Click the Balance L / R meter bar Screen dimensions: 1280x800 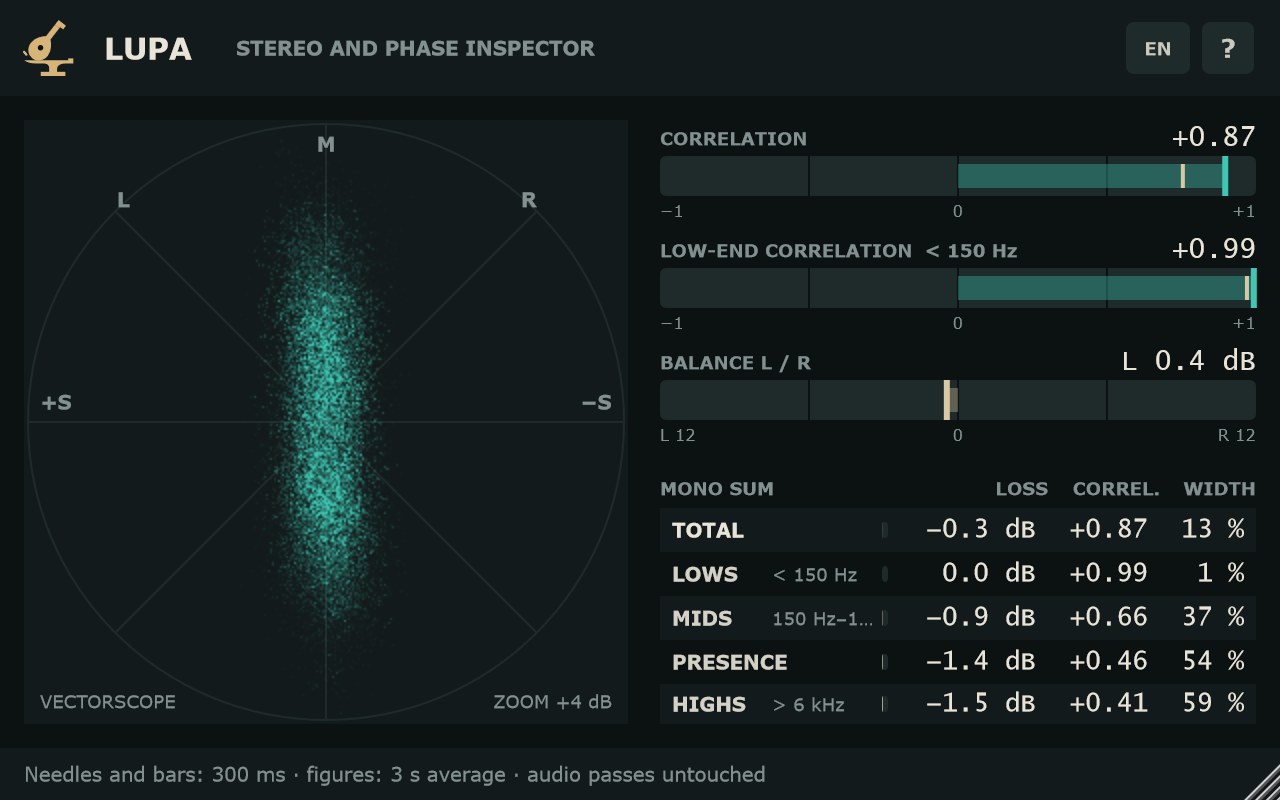[x=958, y=400]
